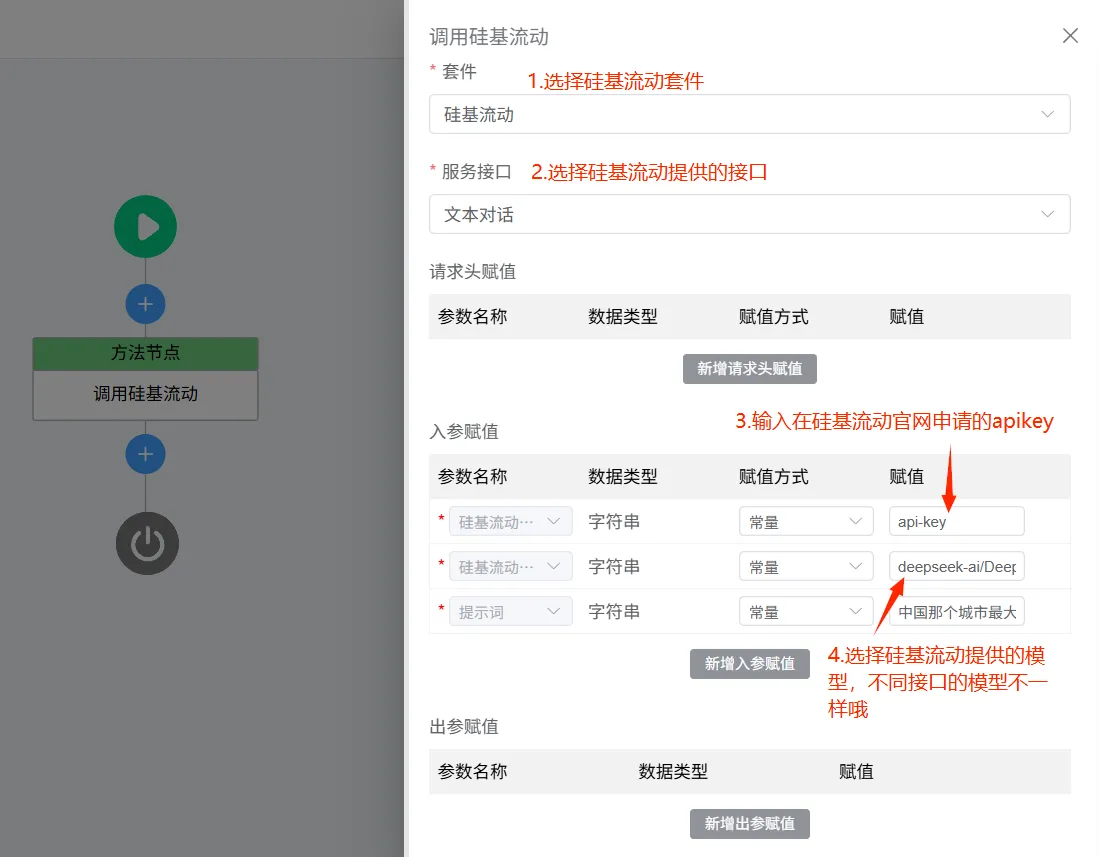1099x857 pixels.
Task: Open the 提示词 parameter name dropdown
Action: tap(510, 612)
